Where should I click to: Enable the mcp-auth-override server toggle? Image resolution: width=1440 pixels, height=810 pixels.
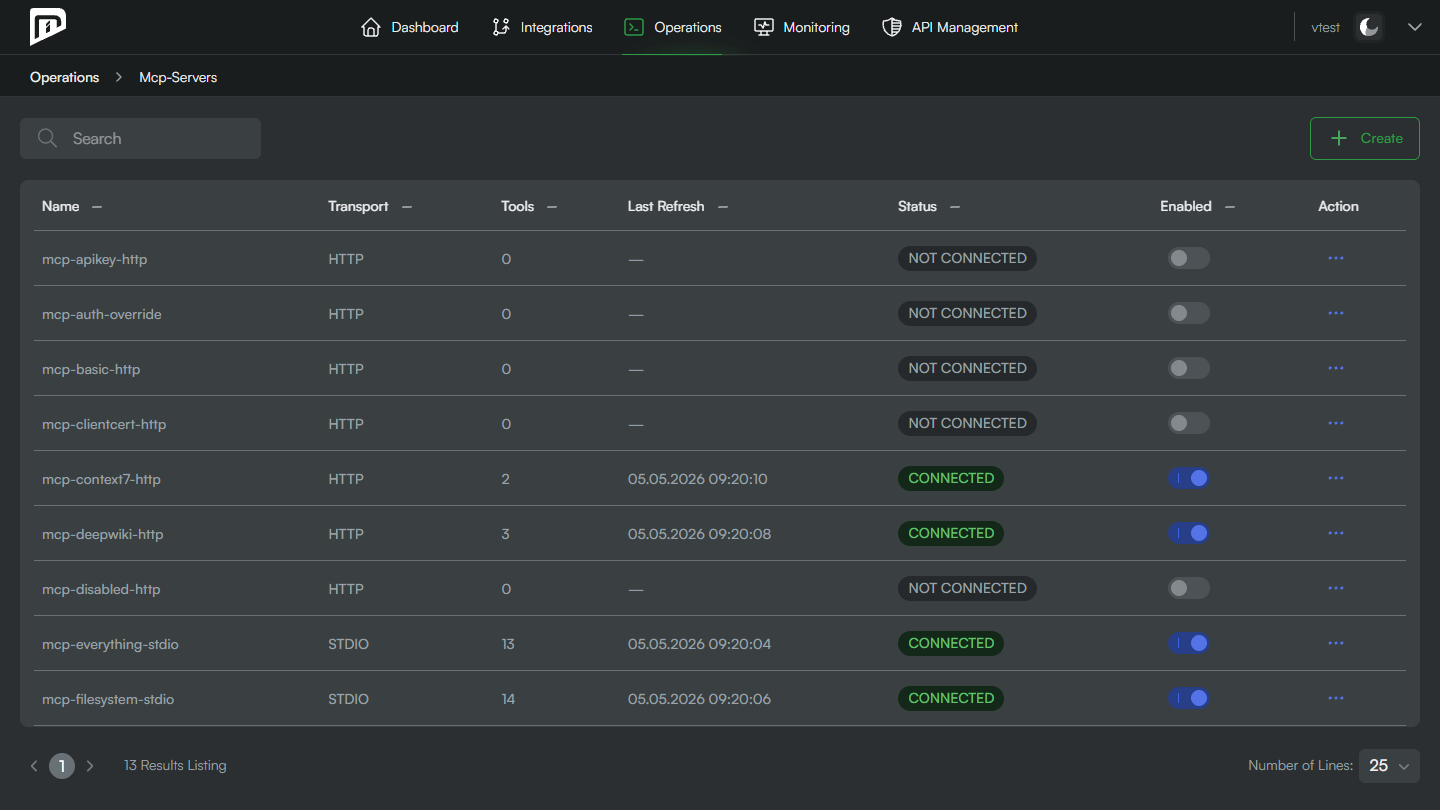1189,313
